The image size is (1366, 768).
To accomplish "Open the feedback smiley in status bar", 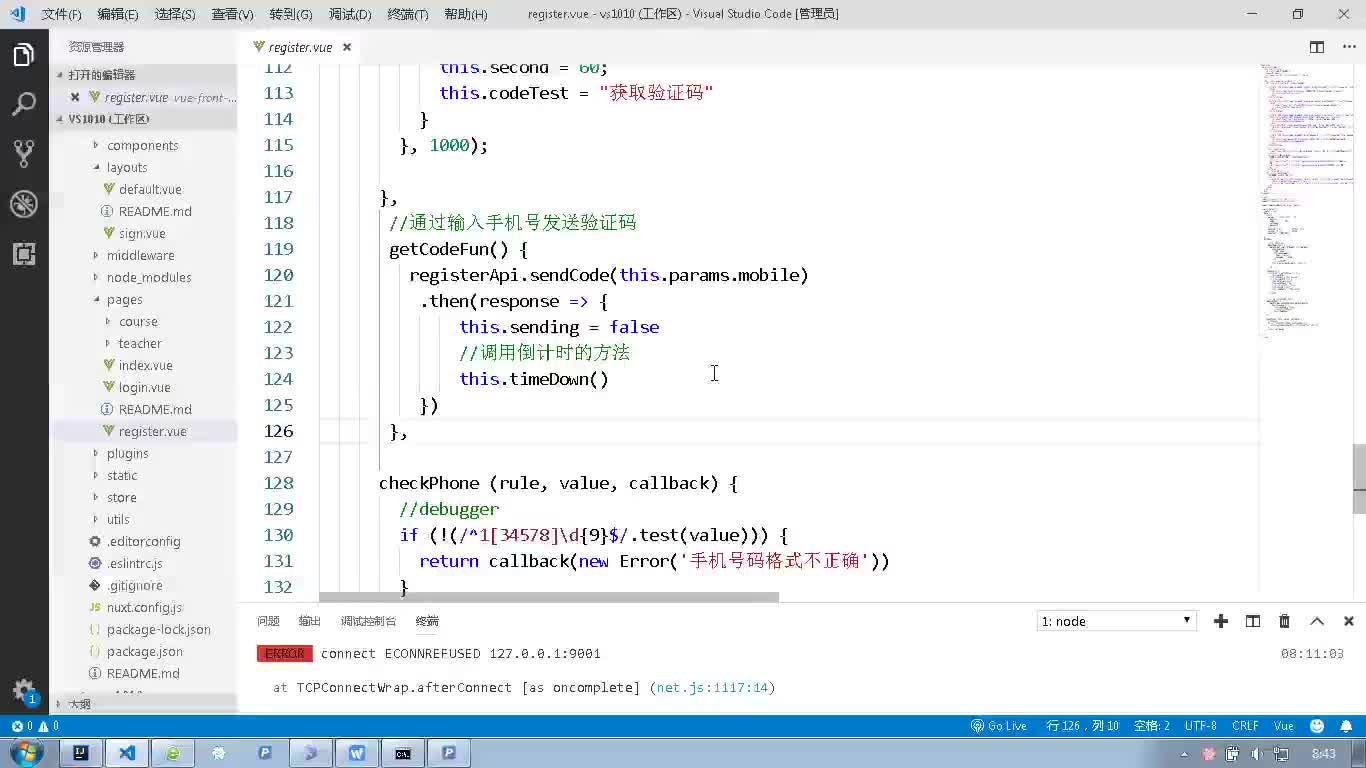I will tap(1317, 726).
